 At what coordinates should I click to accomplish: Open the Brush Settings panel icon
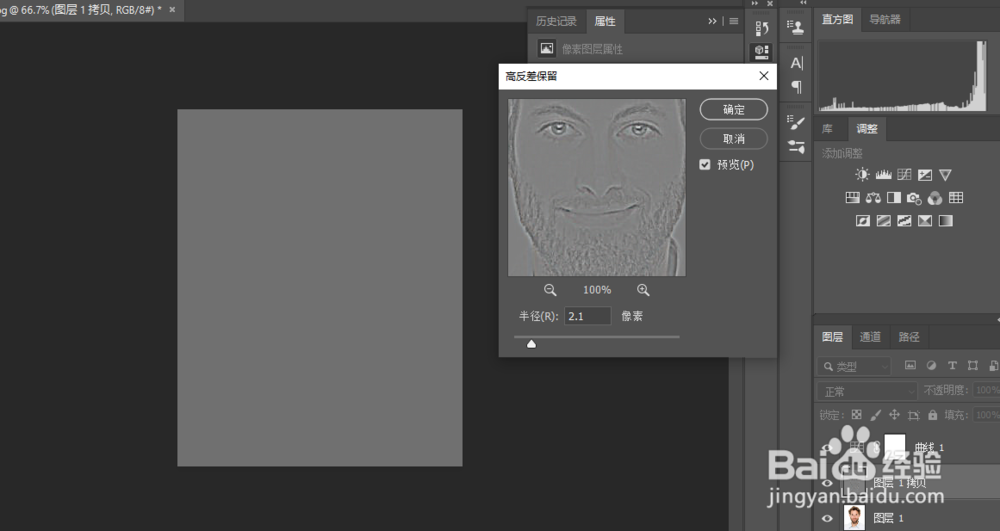pyautogui.click(x=796, y=121)
